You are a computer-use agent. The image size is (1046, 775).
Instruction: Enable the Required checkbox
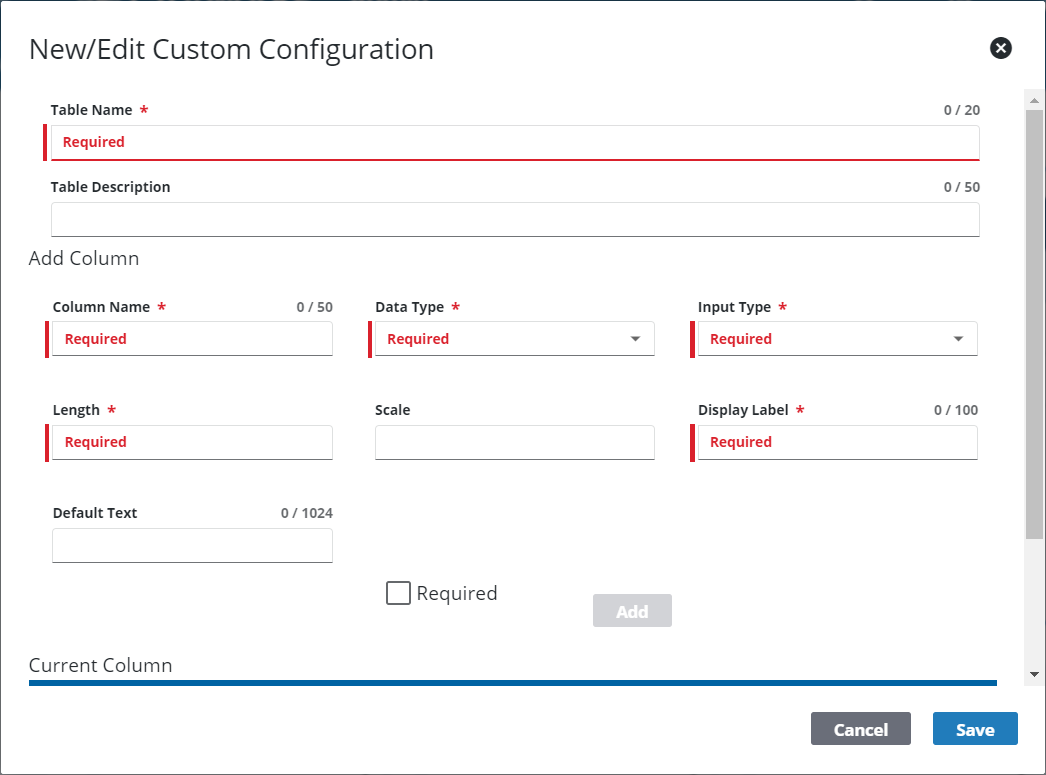click(398, 593)
